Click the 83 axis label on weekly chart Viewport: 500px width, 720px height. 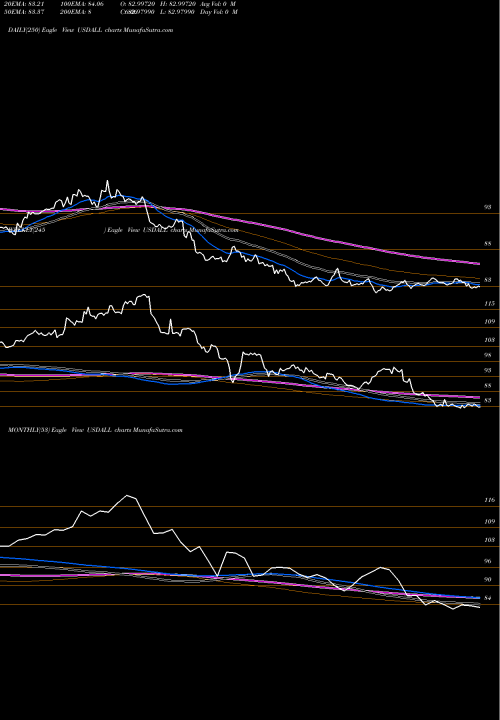[487, 400]
